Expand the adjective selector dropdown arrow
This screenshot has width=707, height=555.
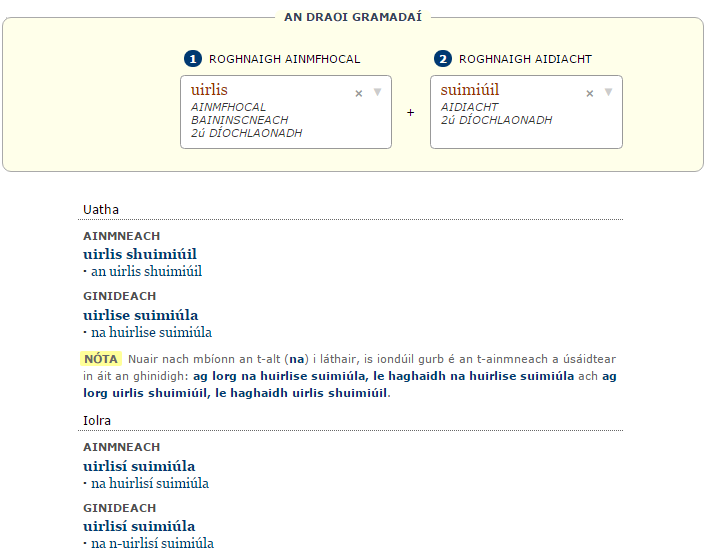(x=608, y=92)
